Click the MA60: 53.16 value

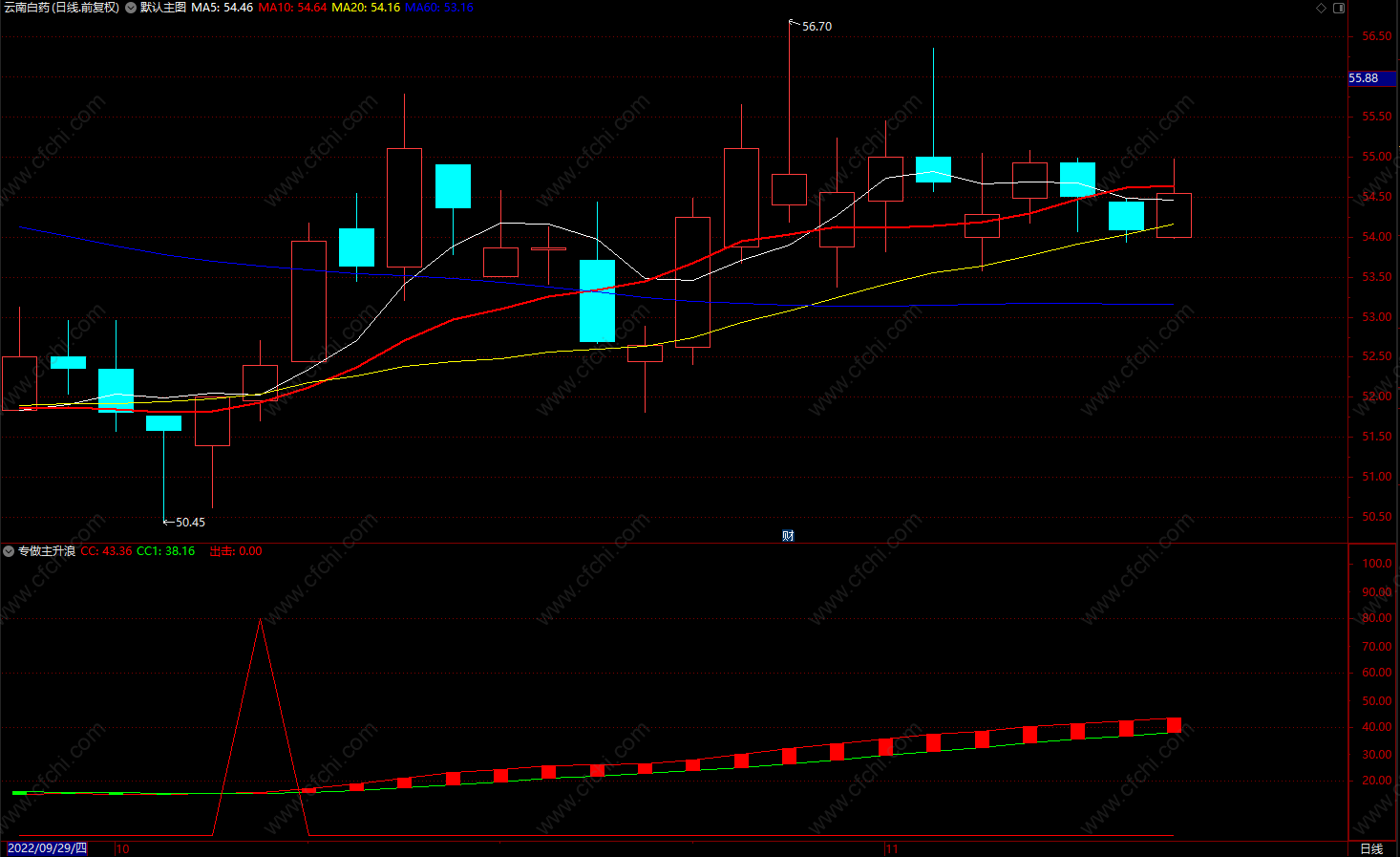pos(439,8)
